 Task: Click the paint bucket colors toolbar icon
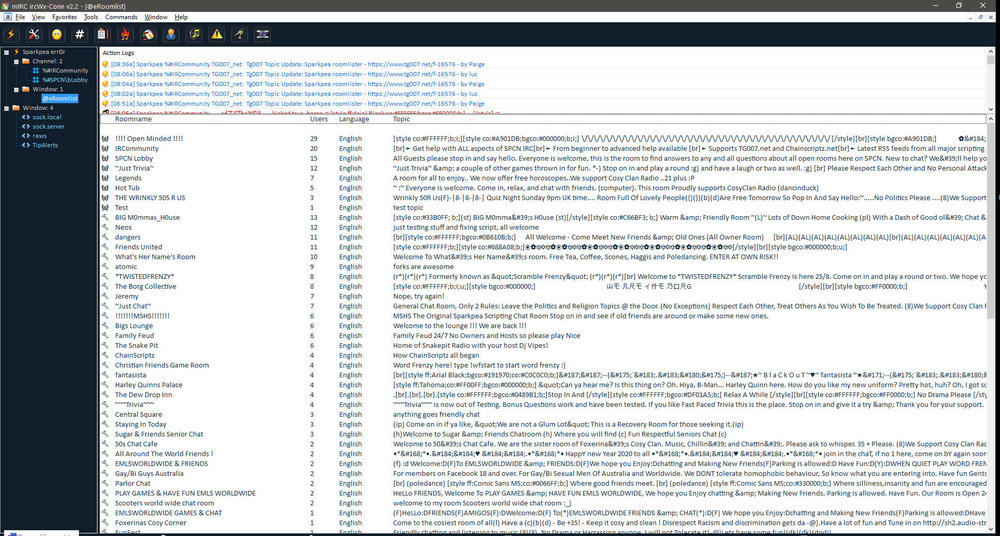pos(148,34)
